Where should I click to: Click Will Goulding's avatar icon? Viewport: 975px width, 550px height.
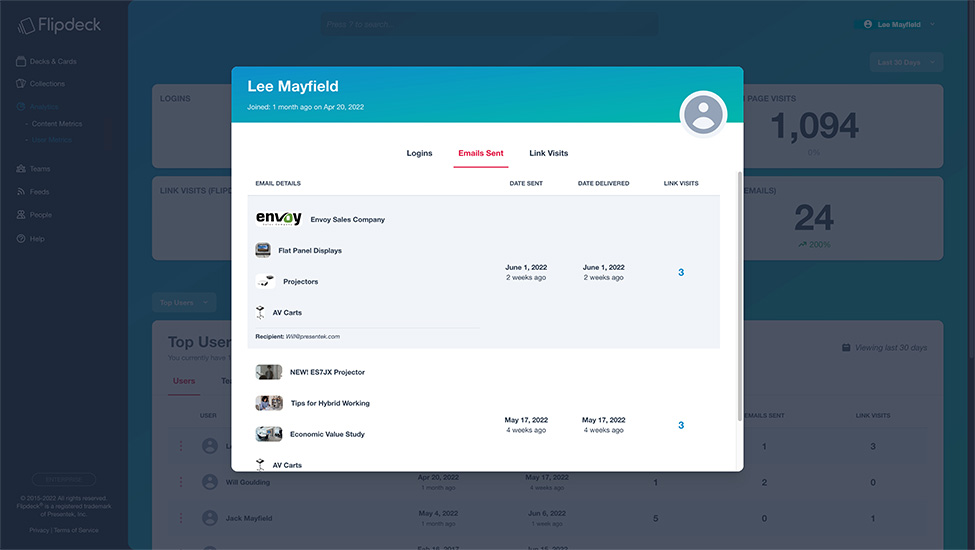pos(210,482)
